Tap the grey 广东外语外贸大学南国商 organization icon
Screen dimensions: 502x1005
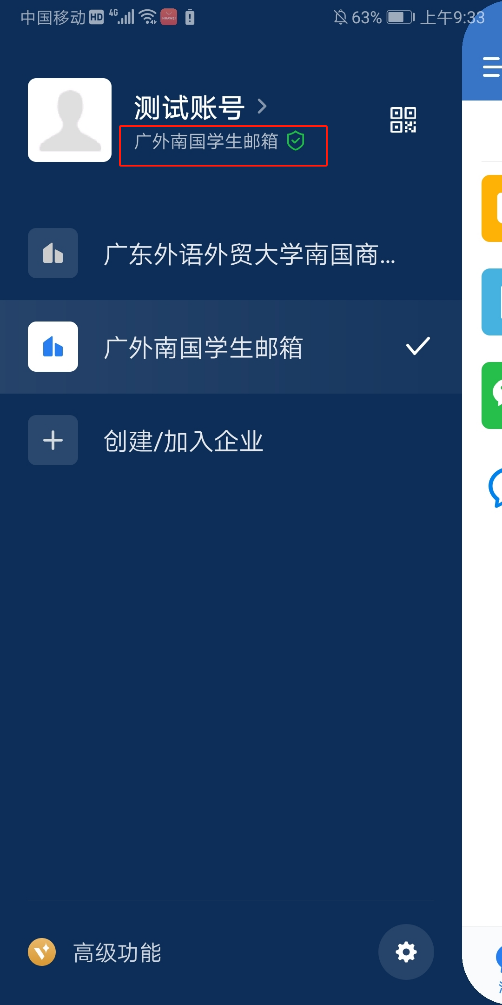[x=53, y=253]
